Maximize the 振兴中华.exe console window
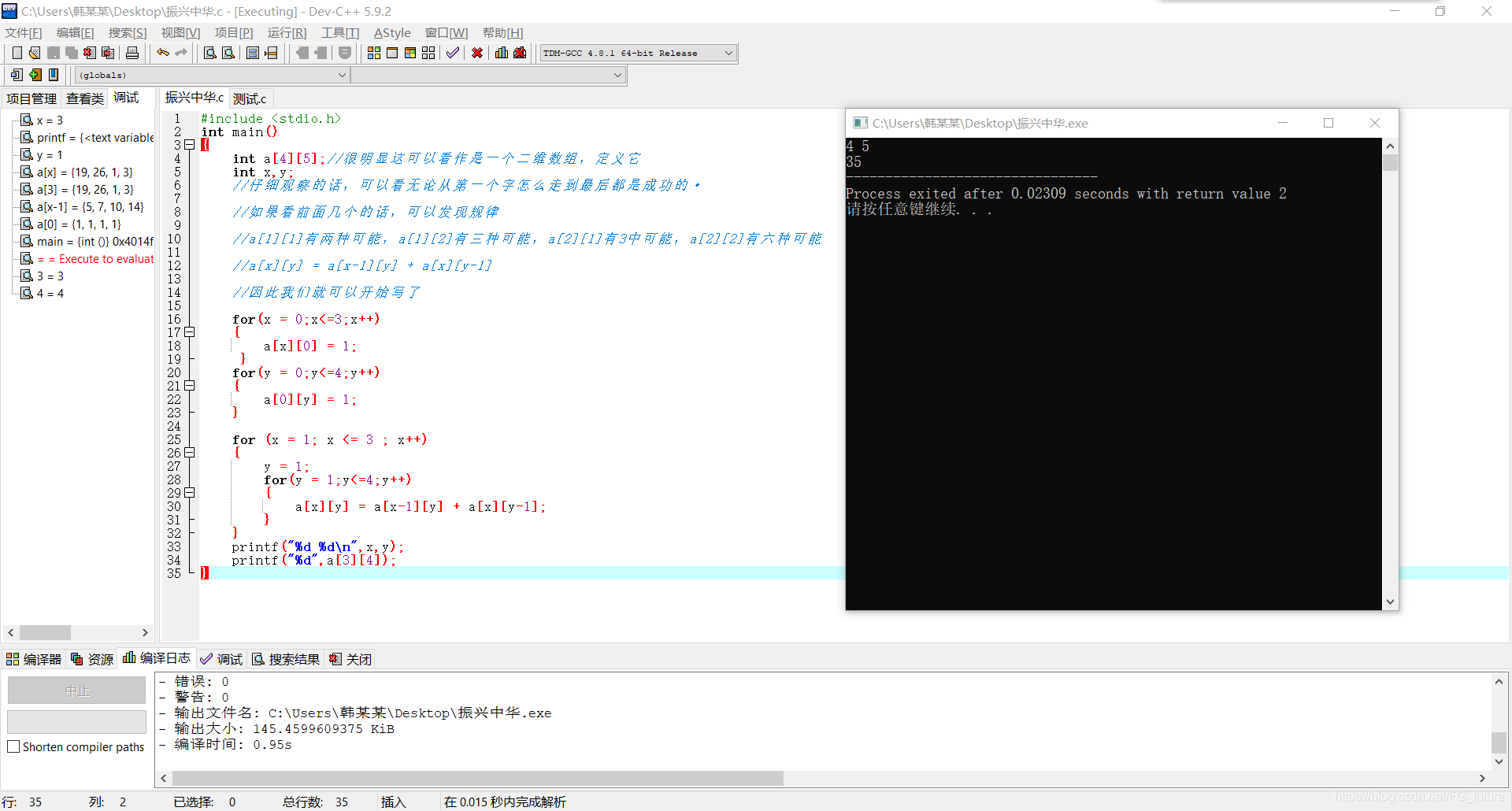The width and height of the screenshot is (1512, 811). click(1329, 123)
